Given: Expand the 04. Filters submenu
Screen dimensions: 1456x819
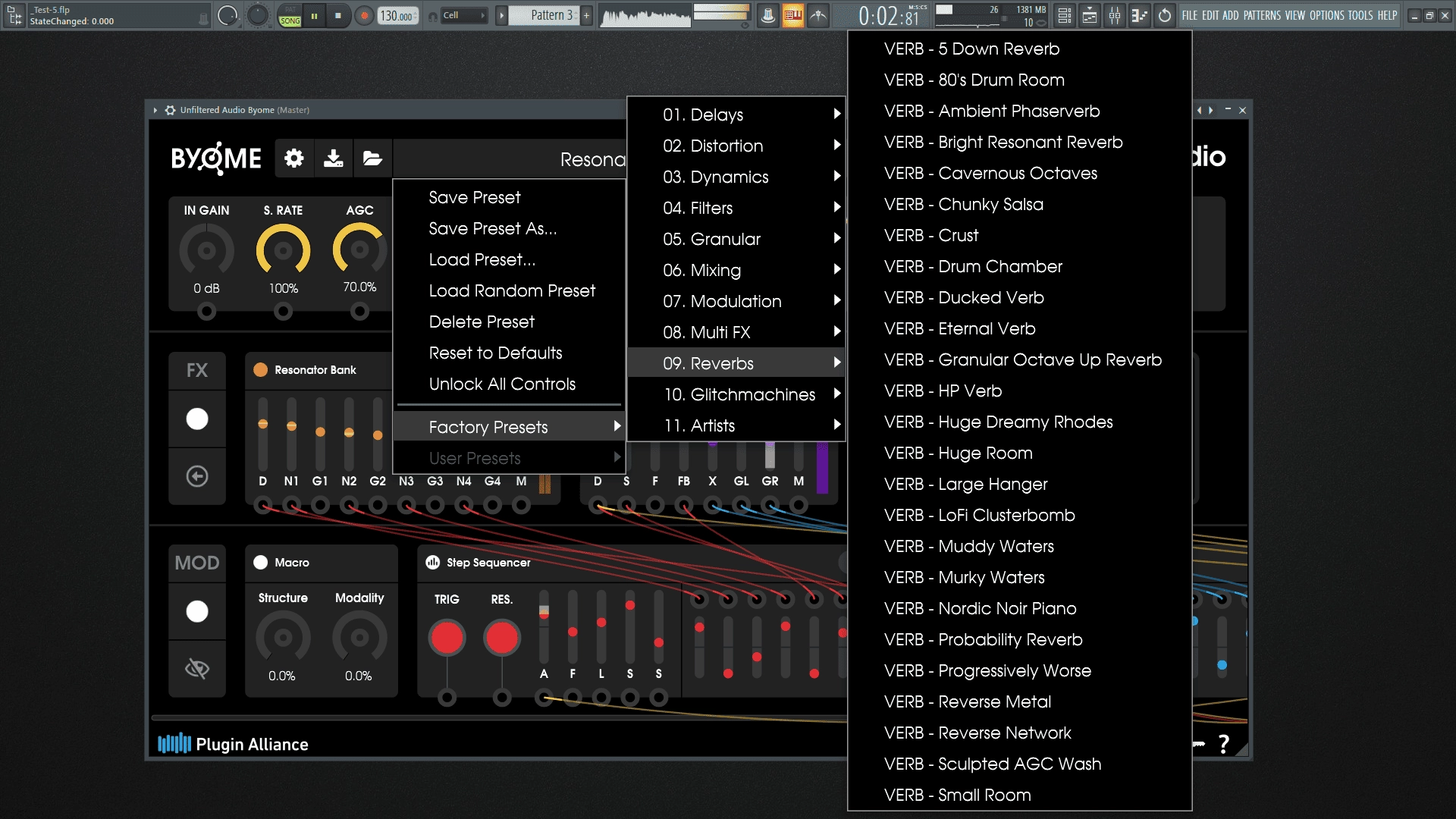Looking at the screenshot, I should pyautogui.click(x=736, y=208).
